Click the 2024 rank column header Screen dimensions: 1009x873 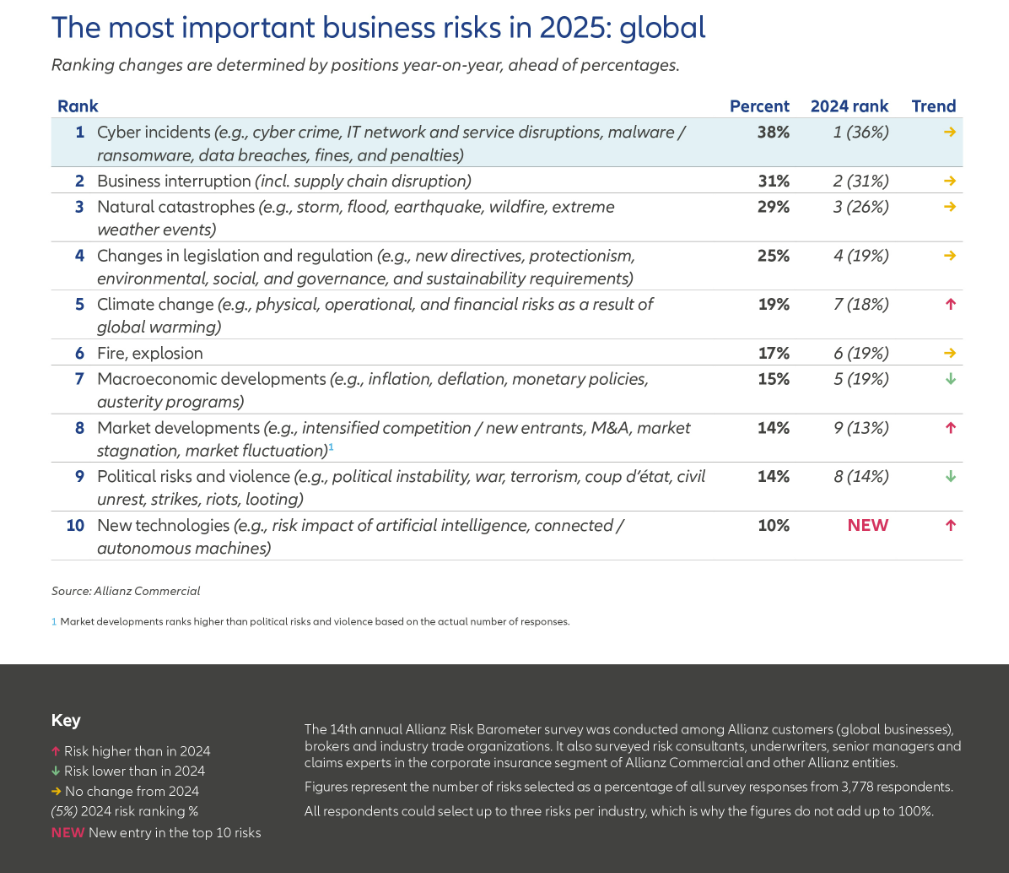click(849, 106)
